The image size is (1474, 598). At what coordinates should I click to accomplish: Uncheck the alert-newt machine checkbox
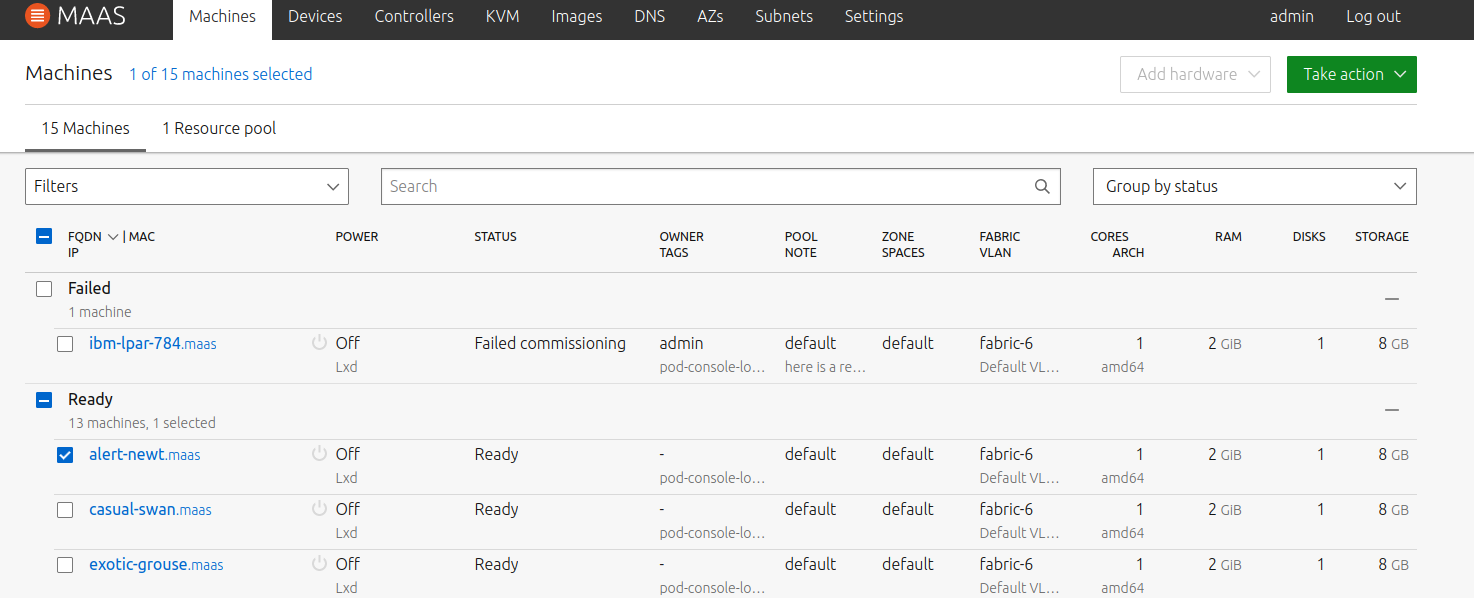click(x=65, y=455)
